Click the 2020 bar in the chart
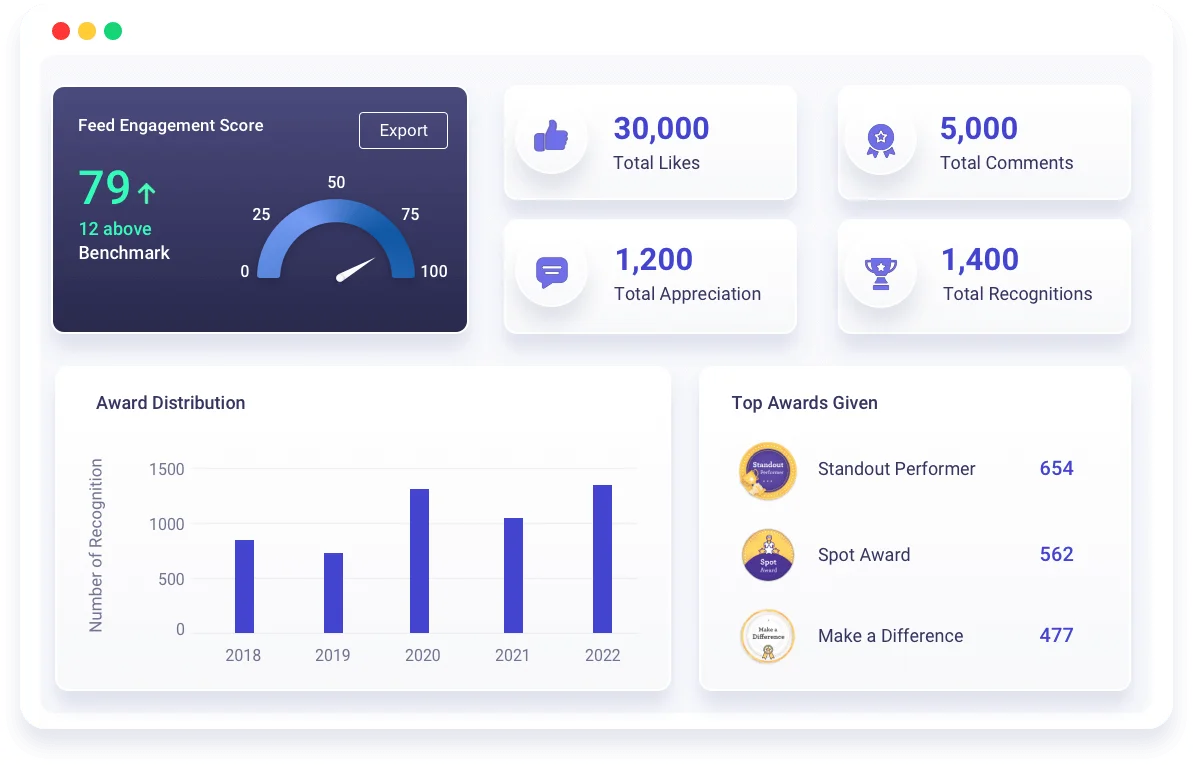 click(x=422, y=560)
